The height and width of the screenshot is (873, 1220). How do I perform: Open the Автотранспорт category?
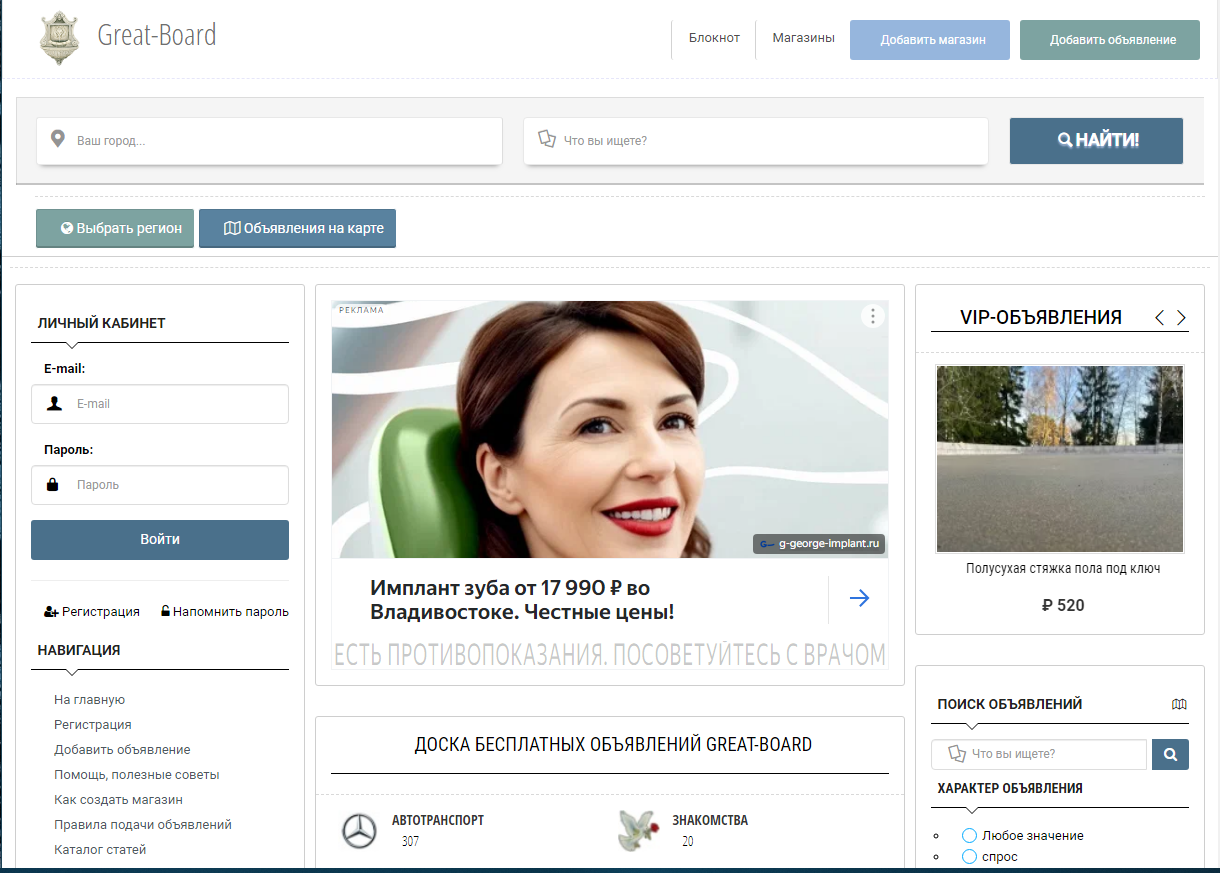coord(438,820)
